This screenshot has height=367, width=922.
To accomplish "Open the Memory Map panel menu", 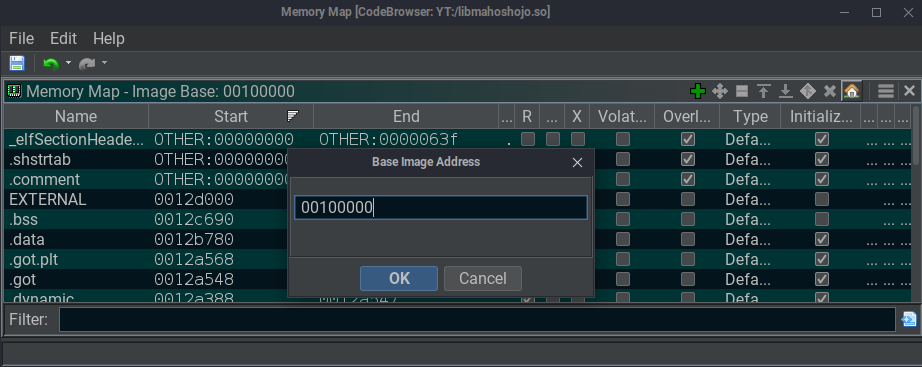I will coord(886,91).
